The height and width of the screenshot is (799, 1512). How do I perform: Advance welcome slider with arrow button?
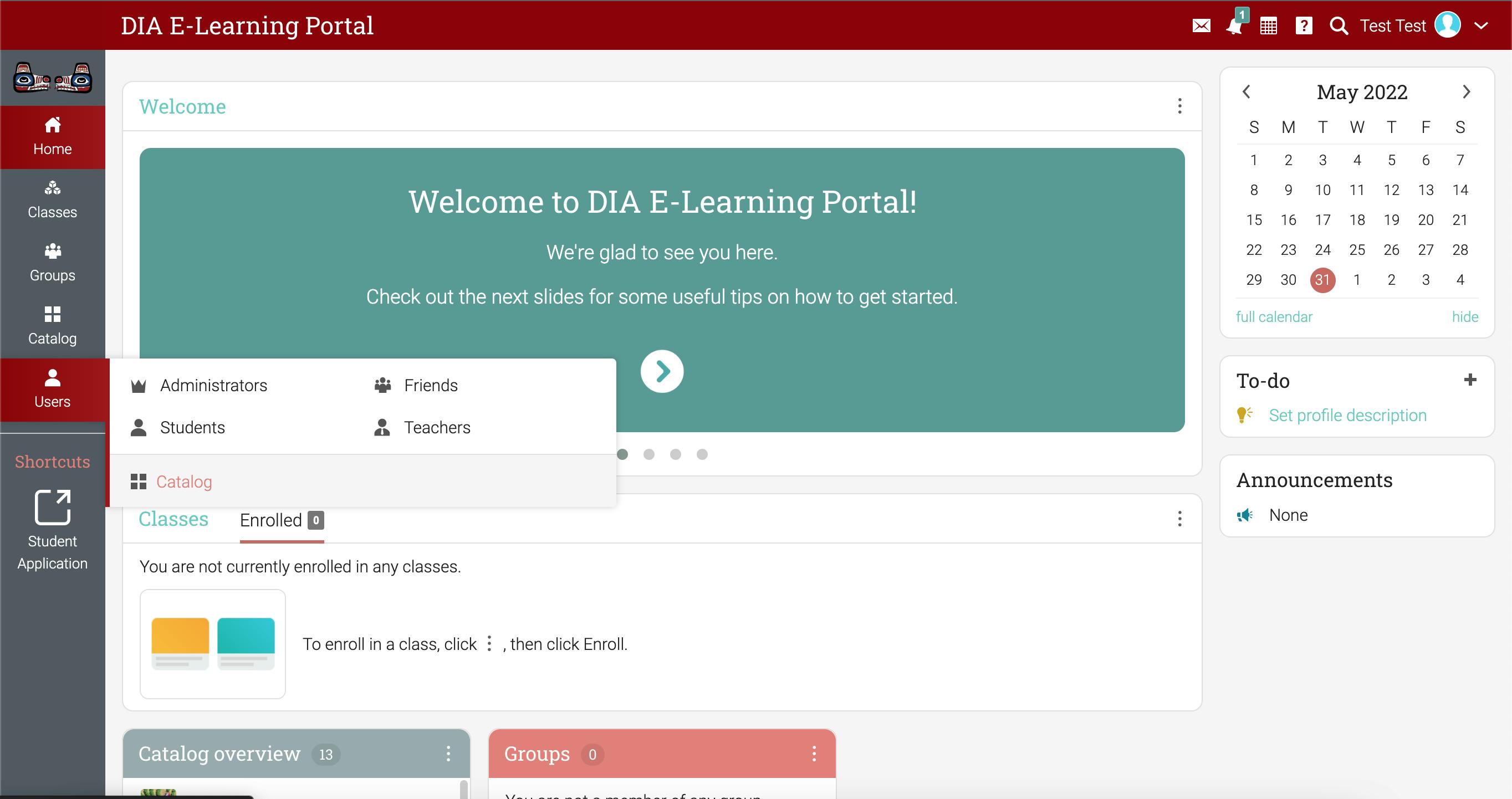pyautogui.click(x=662, y=371)
